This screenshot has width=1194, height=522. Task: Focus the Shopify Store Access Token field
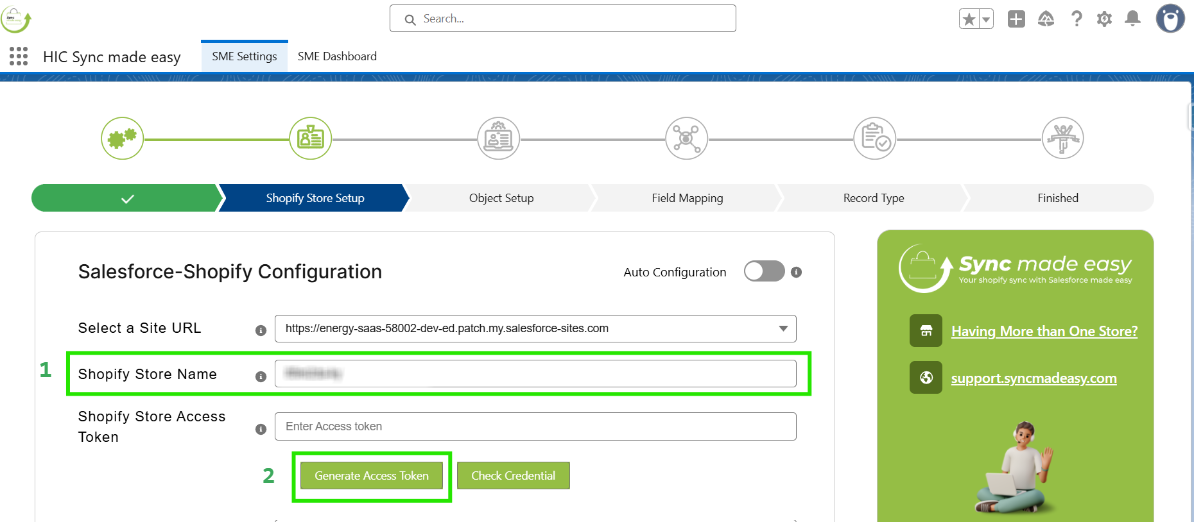tap(535, 426)
